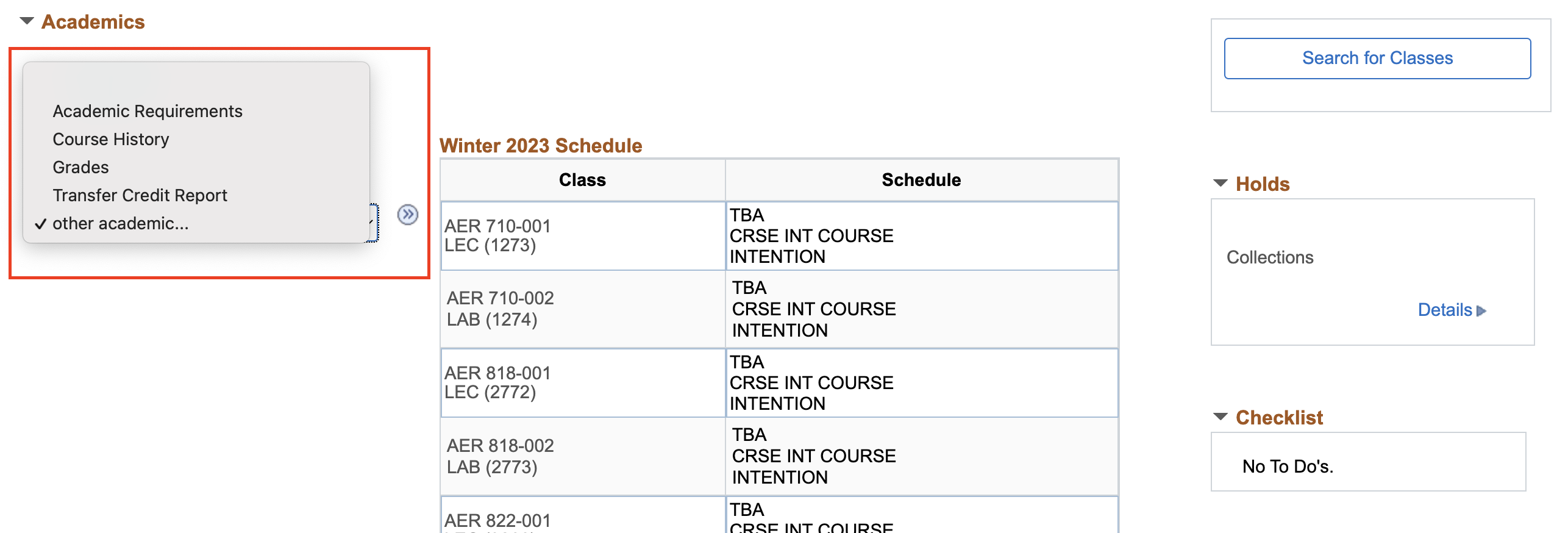Collapse the Checklist section triangle
Viewport: 1568px width, 533px height.
point(1221,417)
